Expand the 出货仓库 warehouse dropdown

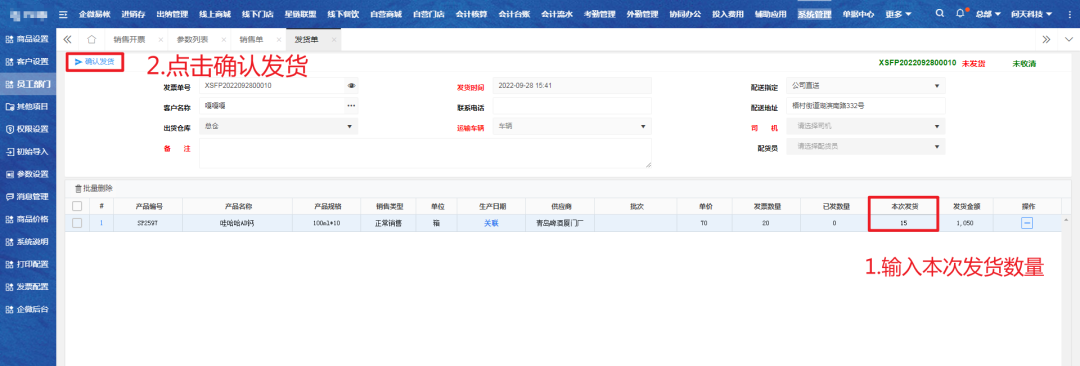(278, 126)
